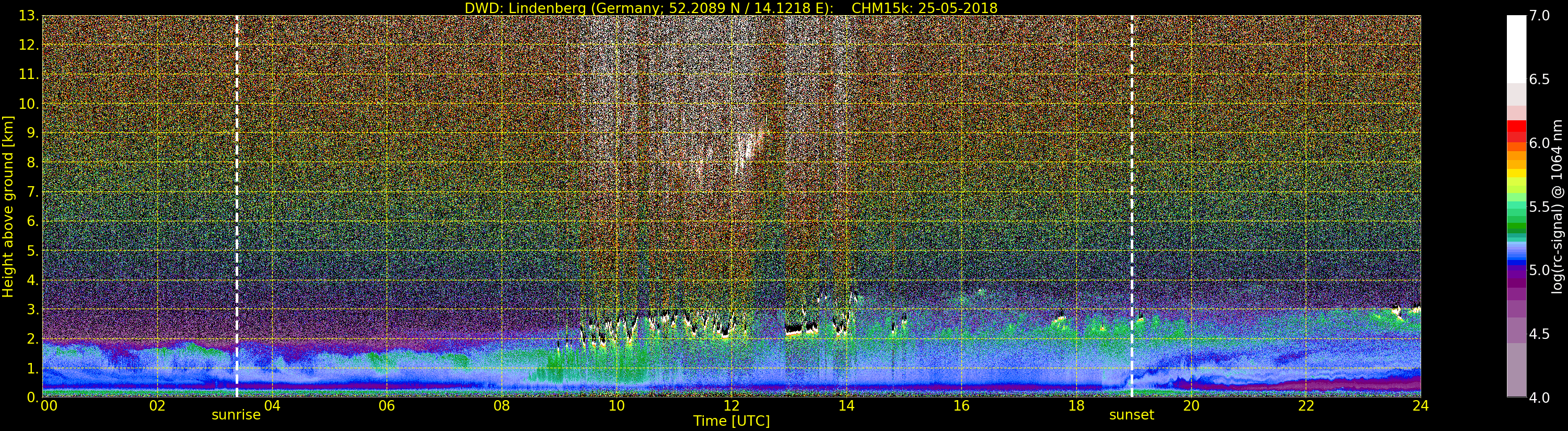Click the colorbar tick label 6.0

point(1539,143)
